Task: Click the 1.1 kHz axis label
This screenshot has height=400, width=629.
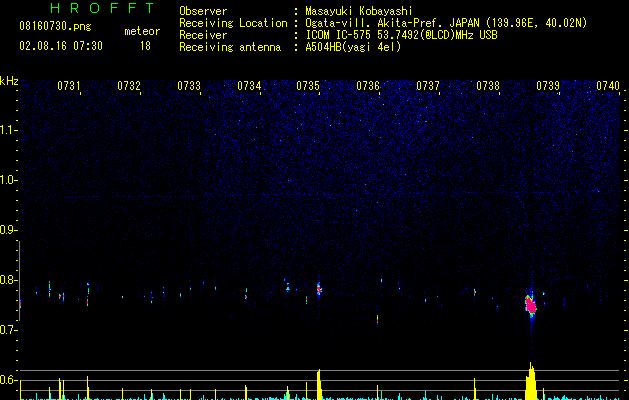Action: tap(8, 130)
